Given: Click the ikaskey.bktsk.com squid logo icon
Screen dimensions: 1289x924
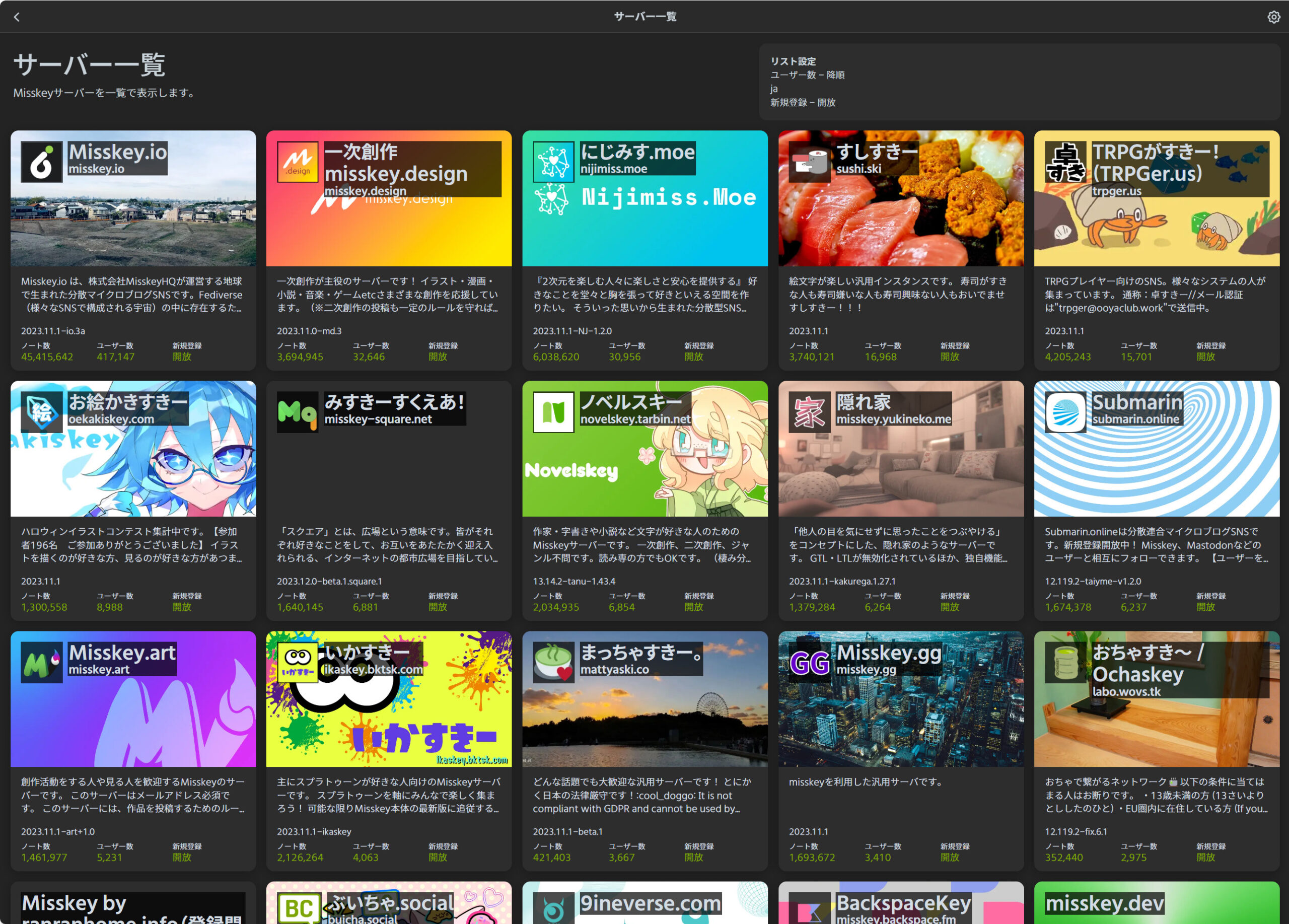Looking at the screenshot, I should 297,663.
